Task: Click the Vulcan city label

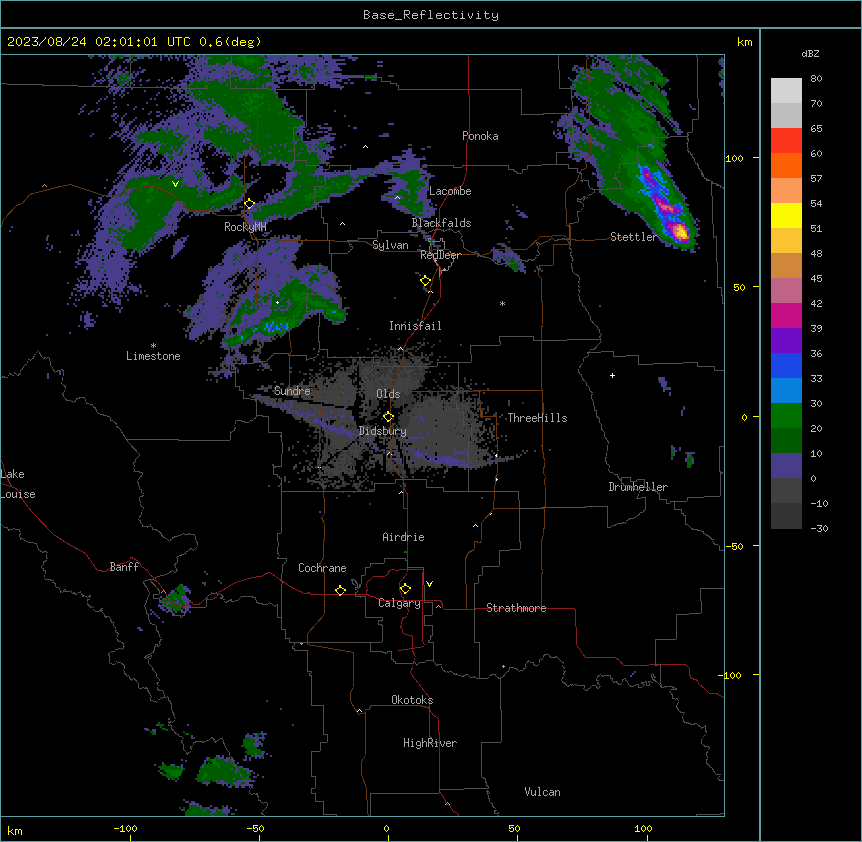Action: [x=542, y=792]
